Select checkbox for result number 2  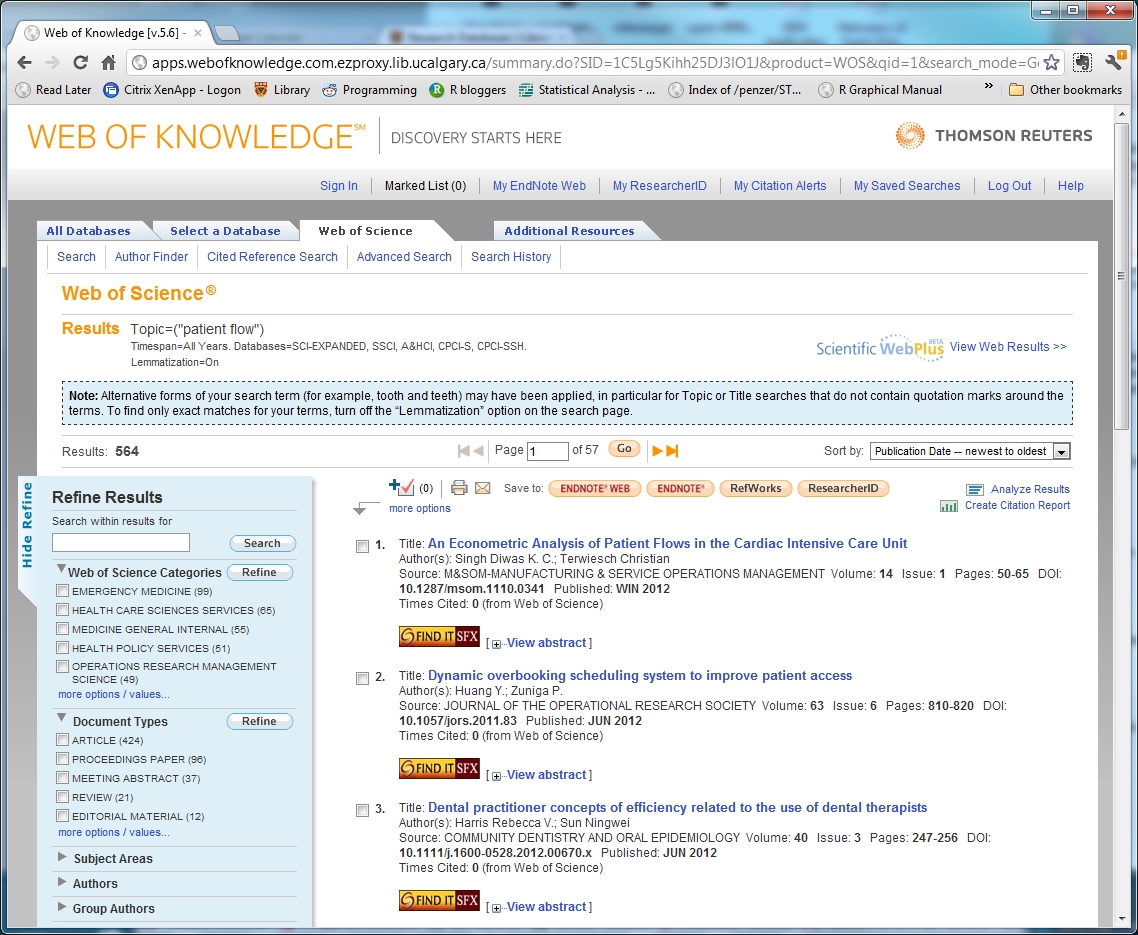[x=362, y=679]
